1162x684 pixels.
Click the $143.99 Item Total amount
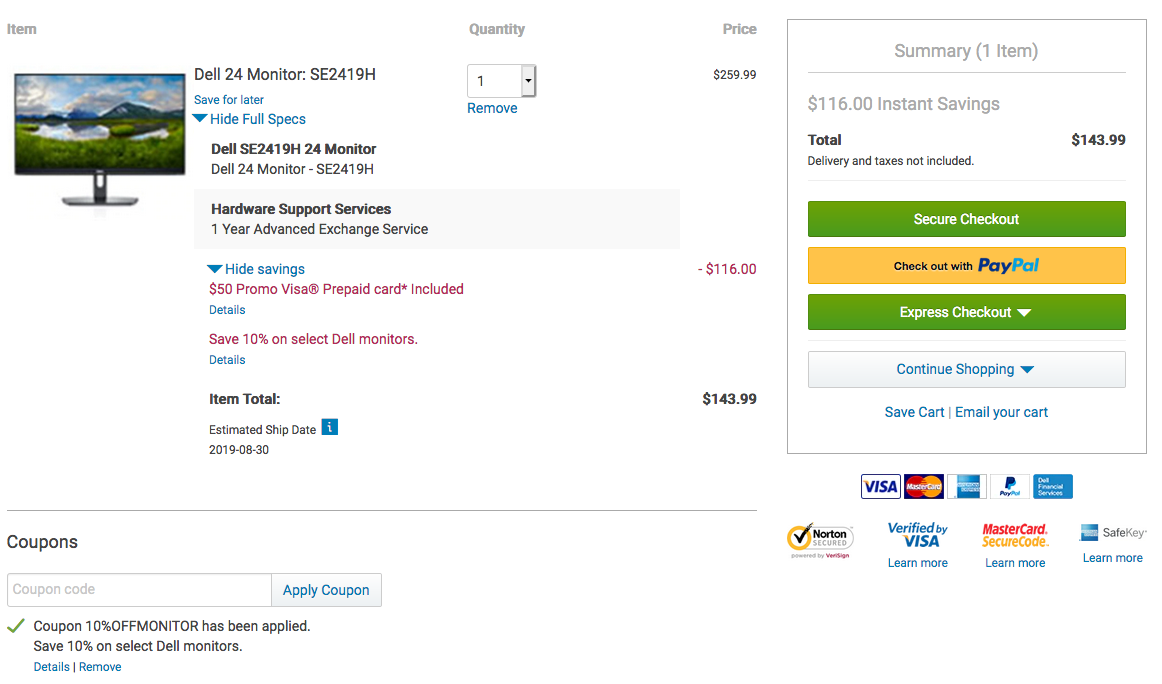(729, 399)
